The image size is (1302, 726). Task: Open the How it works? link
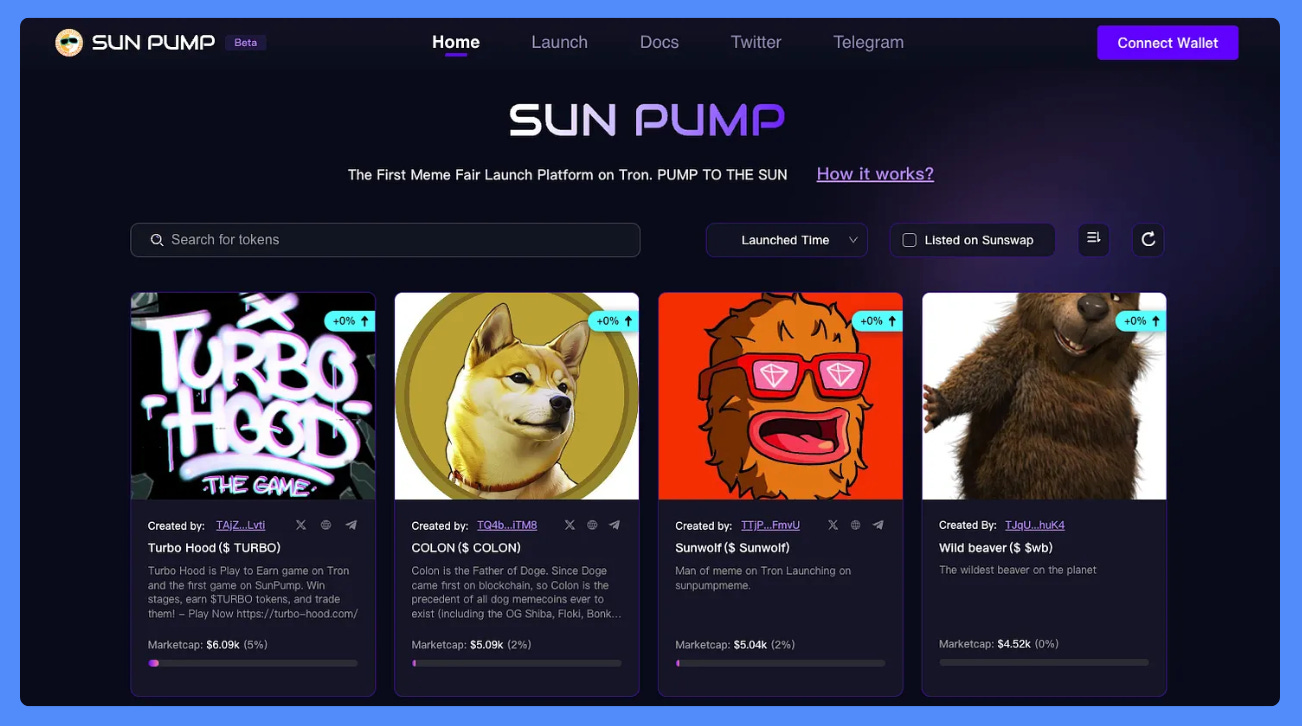pos(875,174)
